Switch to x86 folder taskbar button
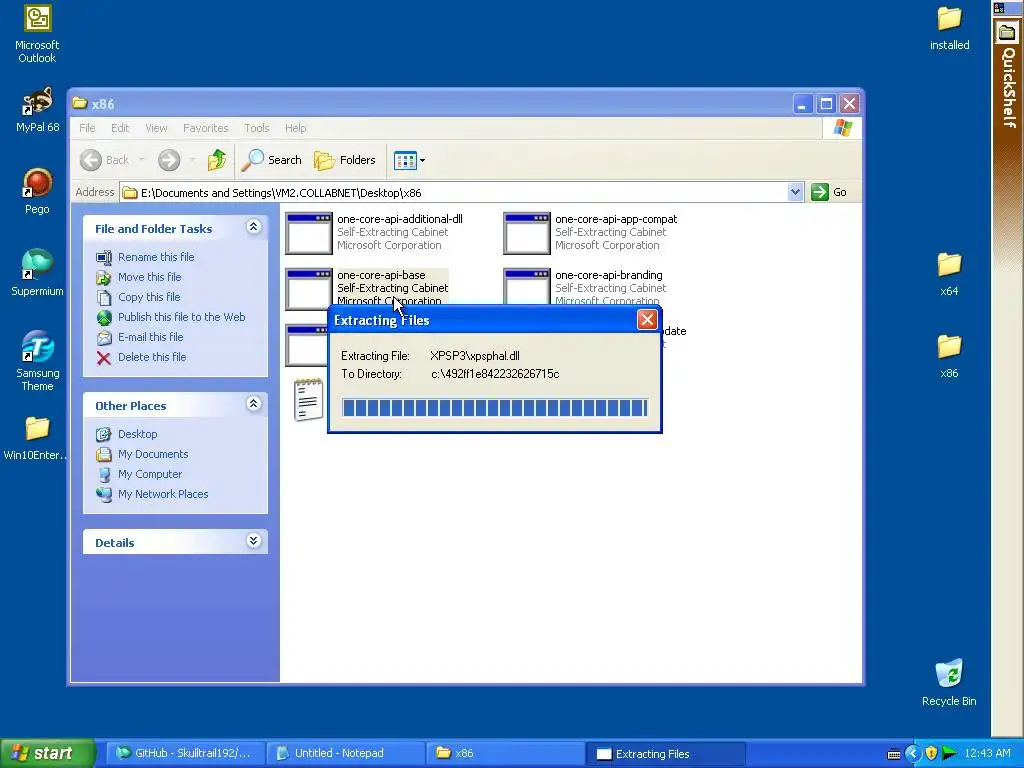The height and width of the screenshot is (768, 1024). click(x=505, y=753)
